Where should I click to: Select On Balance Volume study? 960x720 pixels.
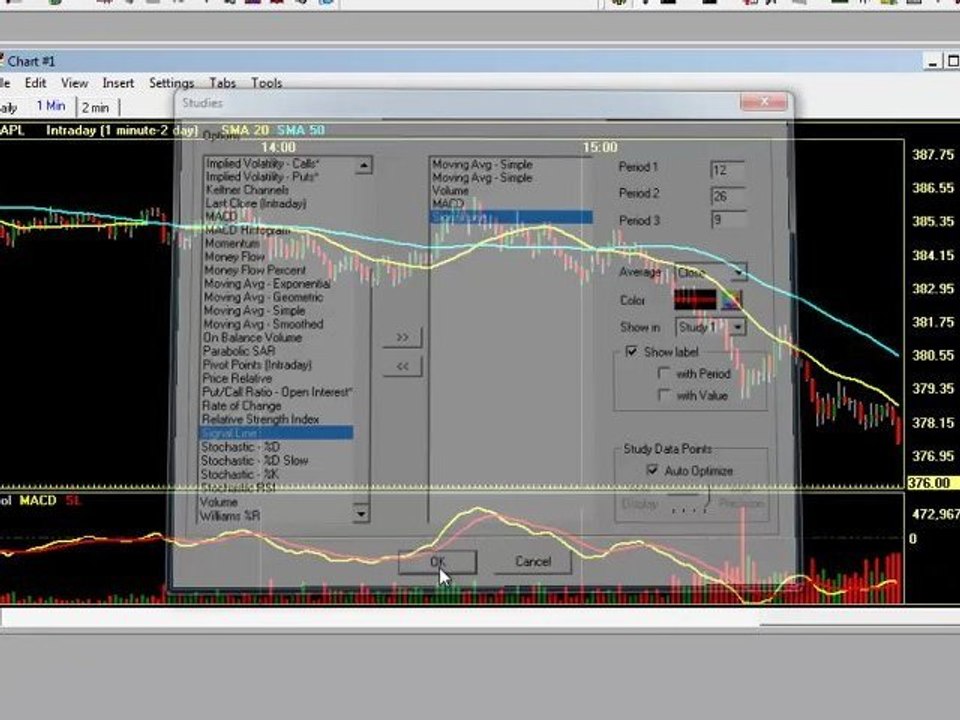[252, 337]
